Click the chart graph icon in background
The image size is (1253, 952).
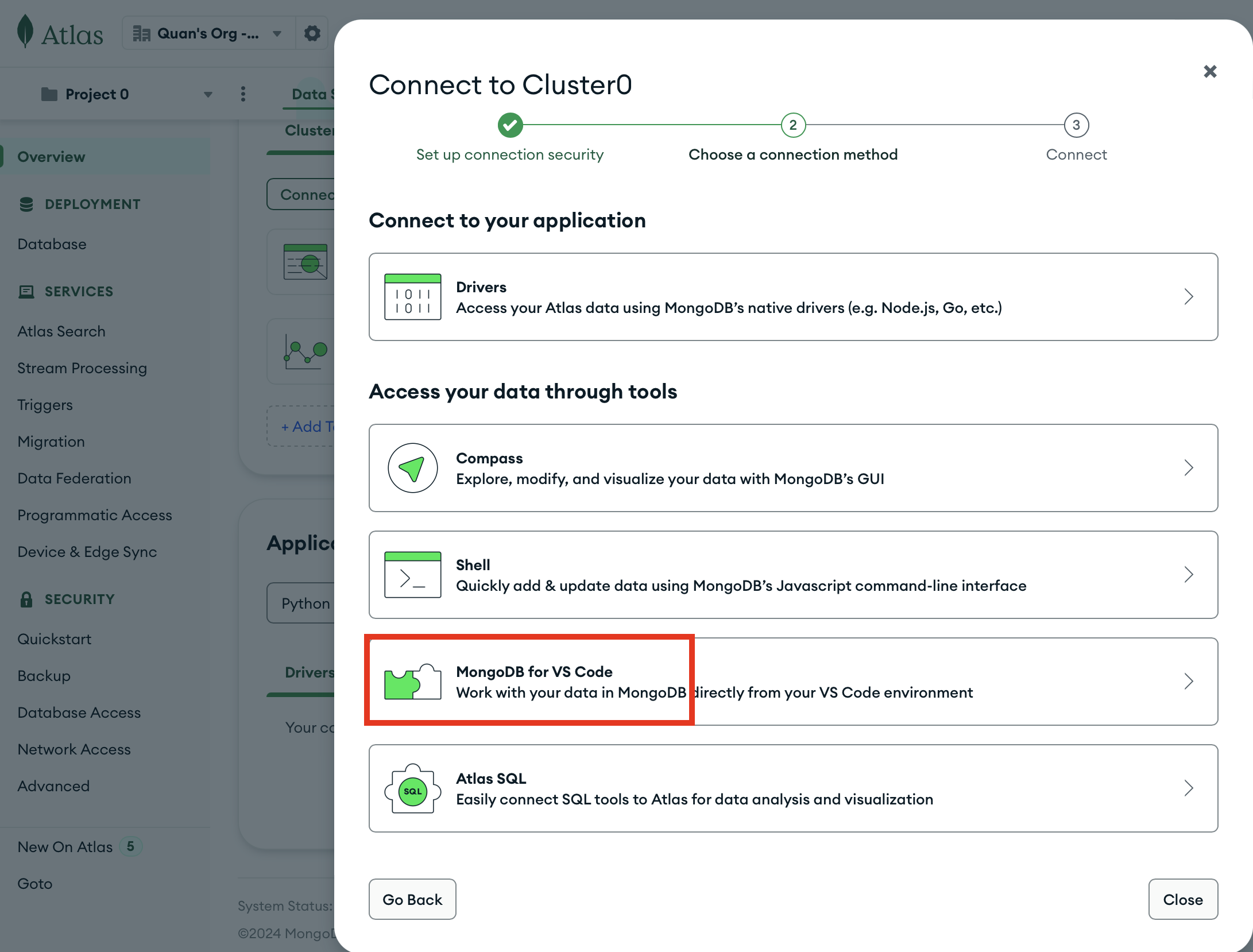point(305,351)
